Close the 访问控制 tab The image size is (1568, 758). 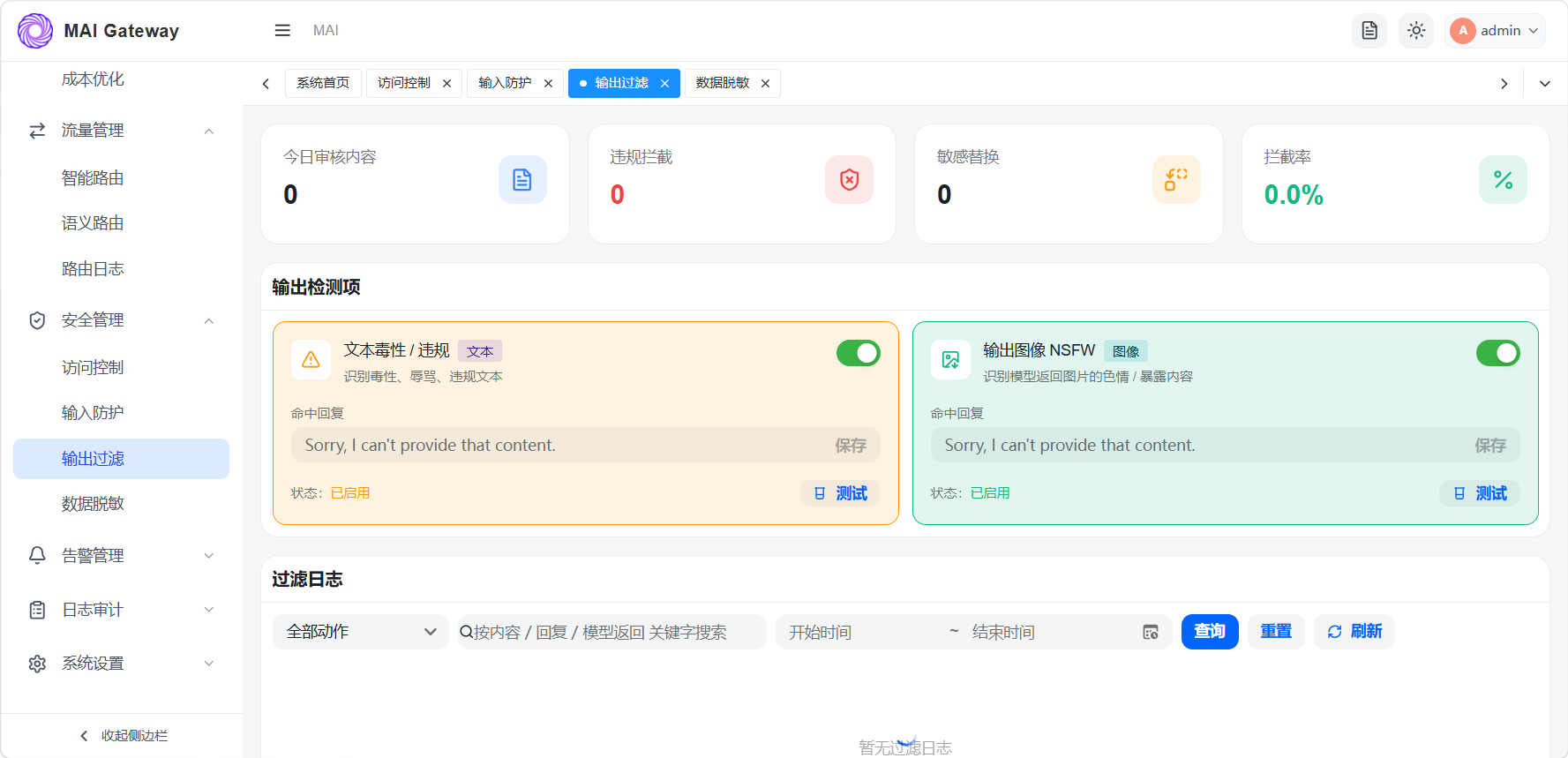click(x=447, y=84)
